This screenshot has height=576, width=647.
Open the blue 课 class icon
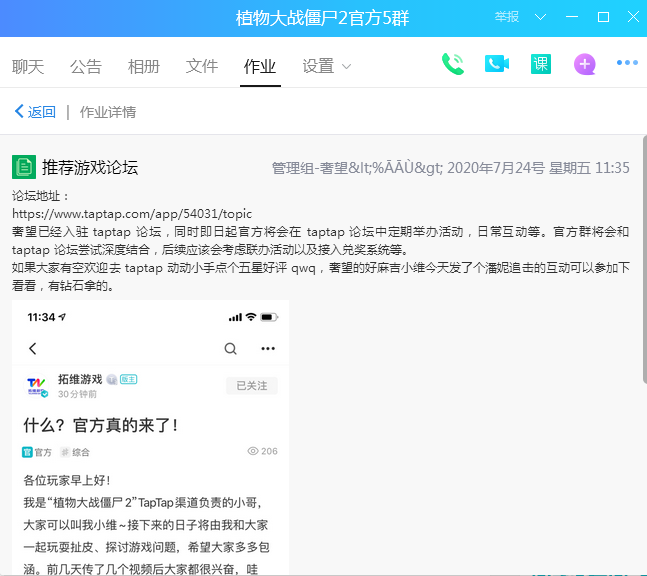click(x=540, y=64)
